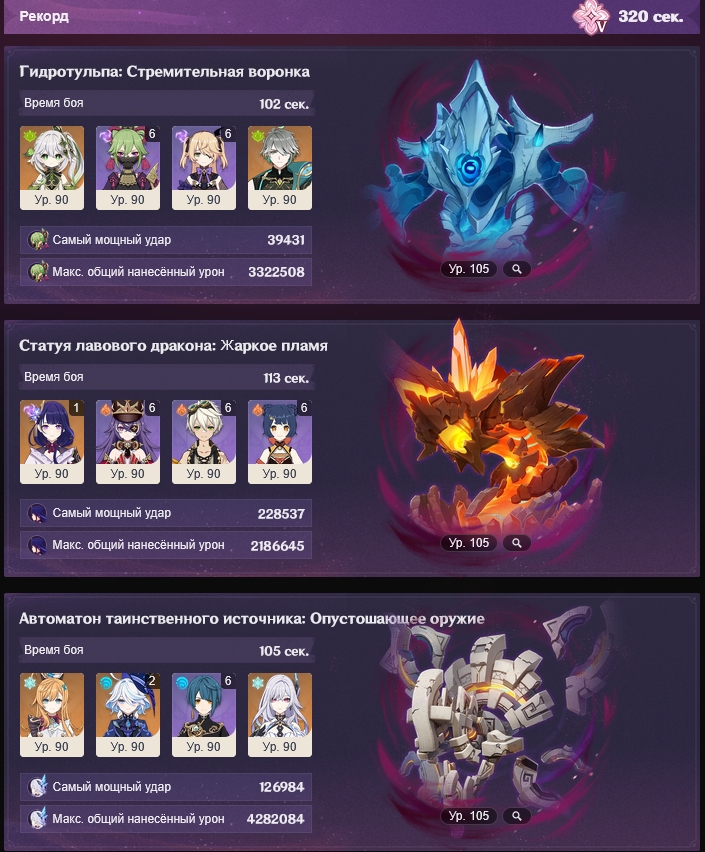The width and height of the screenshot is (705, 852).
Task: Click small avatar beside 2186645 total damage
Action: [x=38, y=545]
